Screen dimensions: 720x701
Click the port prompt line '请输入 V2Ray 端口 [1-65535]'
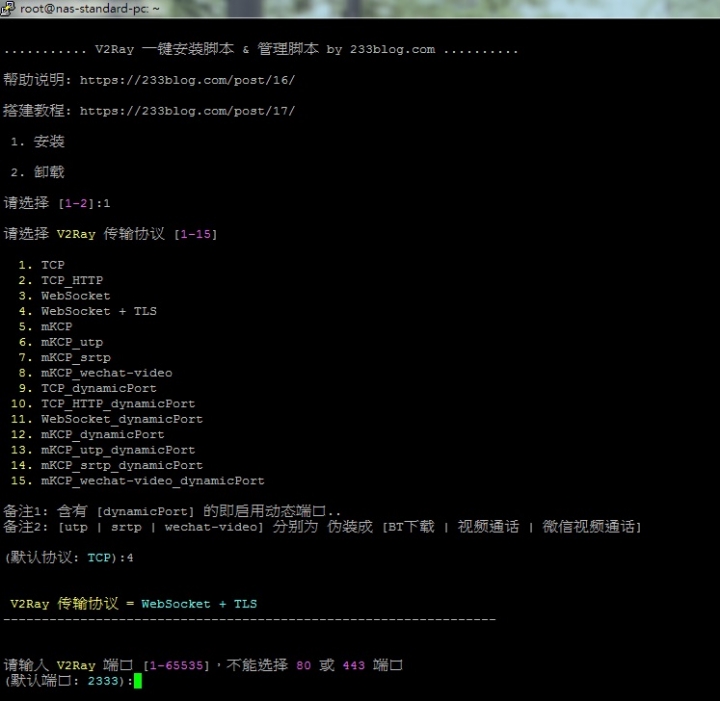203,665
